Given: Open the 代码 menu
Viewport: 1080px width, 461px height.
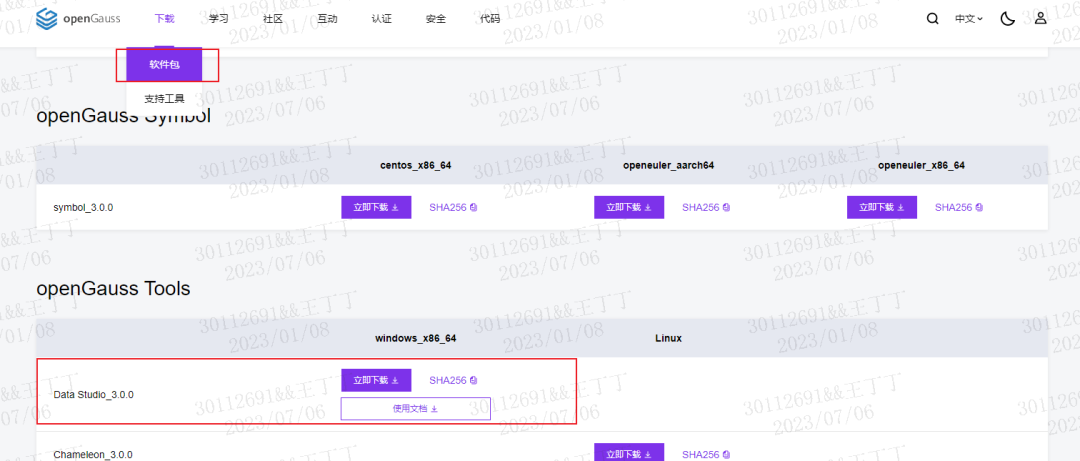Looking at the screenshot, I should point(490,19).
